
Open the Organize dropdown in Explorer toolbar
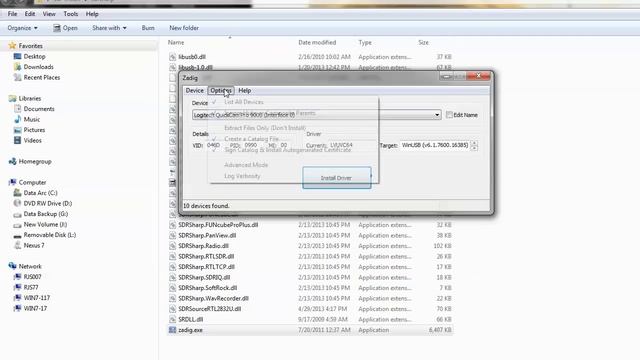22,28
